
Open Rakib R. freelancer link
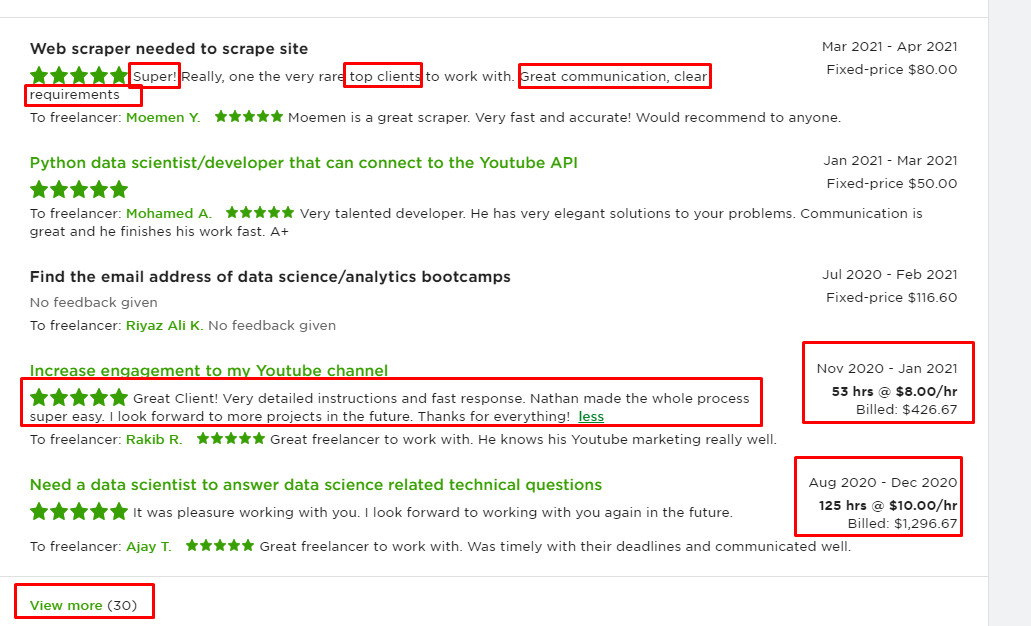tap(154, 439)
